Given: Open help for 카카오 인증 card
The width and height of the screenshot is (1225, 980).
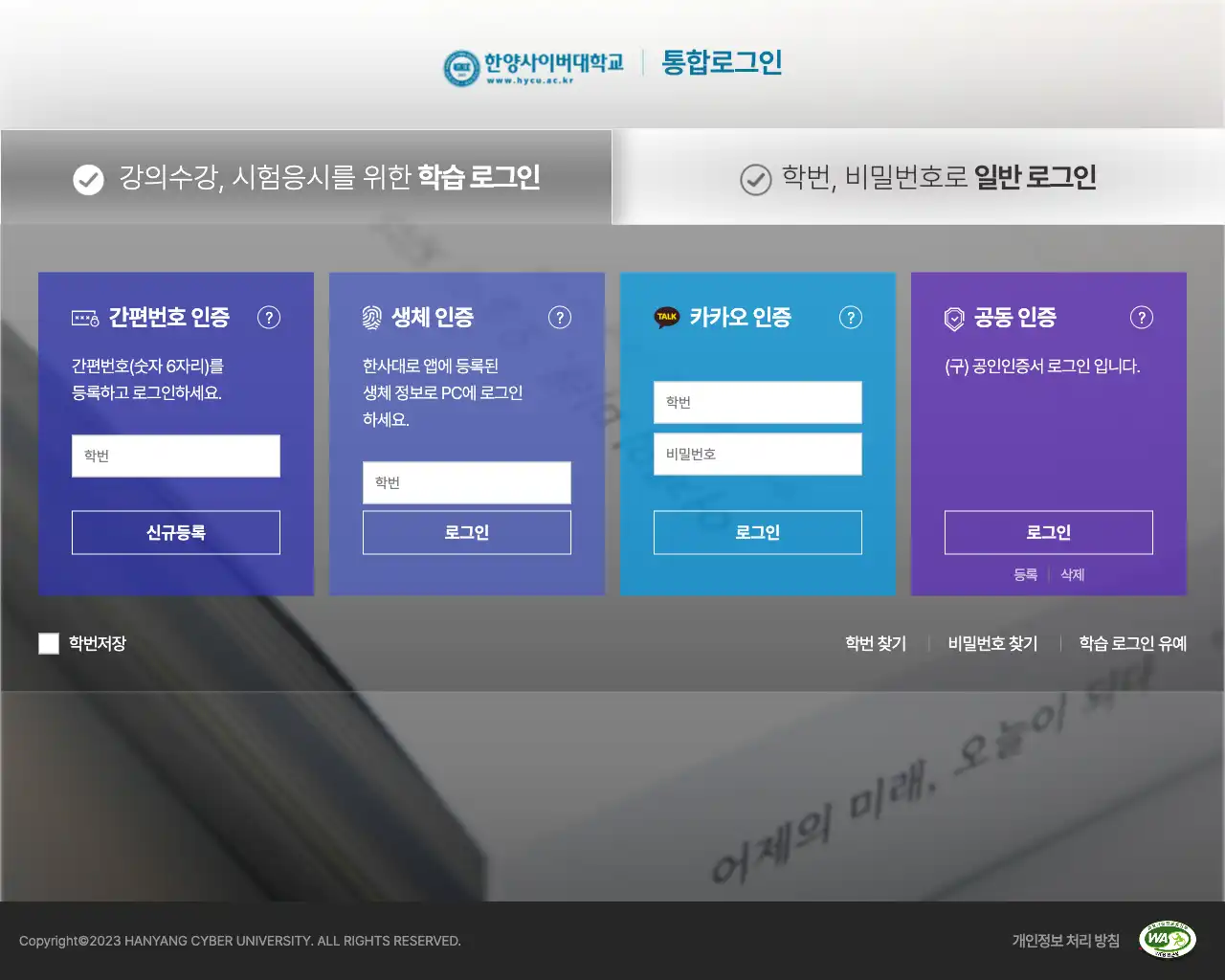Looking at the screenshot, I should [851, 317].
